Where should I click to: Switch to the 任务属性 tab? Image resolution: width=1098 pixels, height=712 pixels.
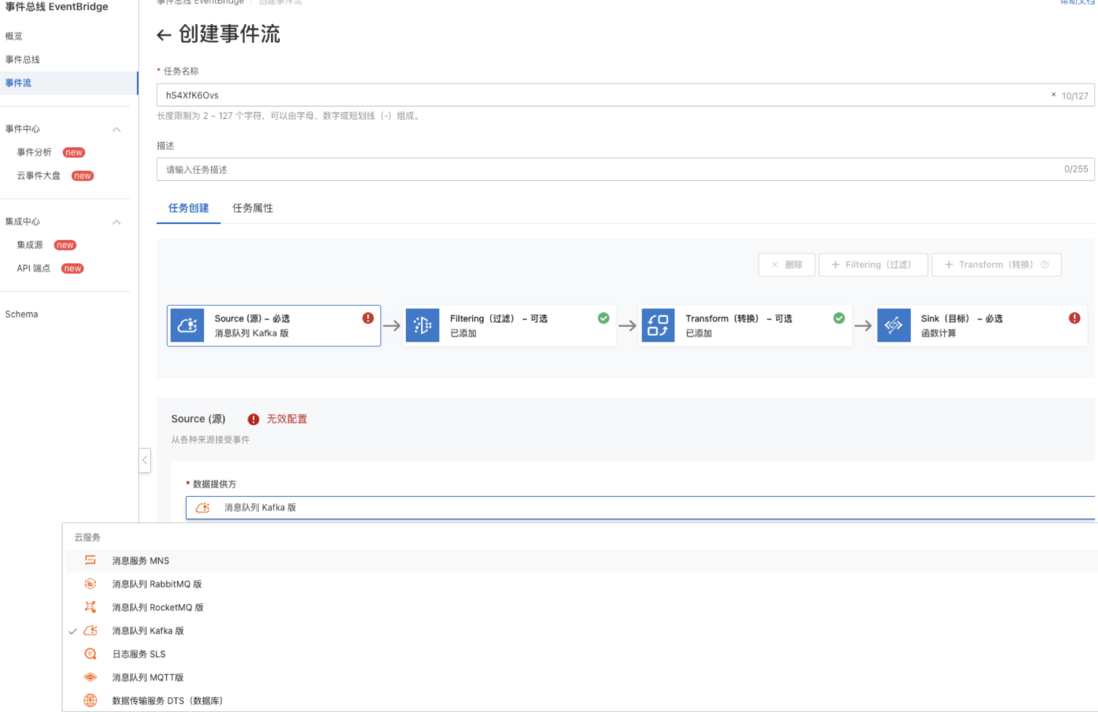[x=253, y=208]
